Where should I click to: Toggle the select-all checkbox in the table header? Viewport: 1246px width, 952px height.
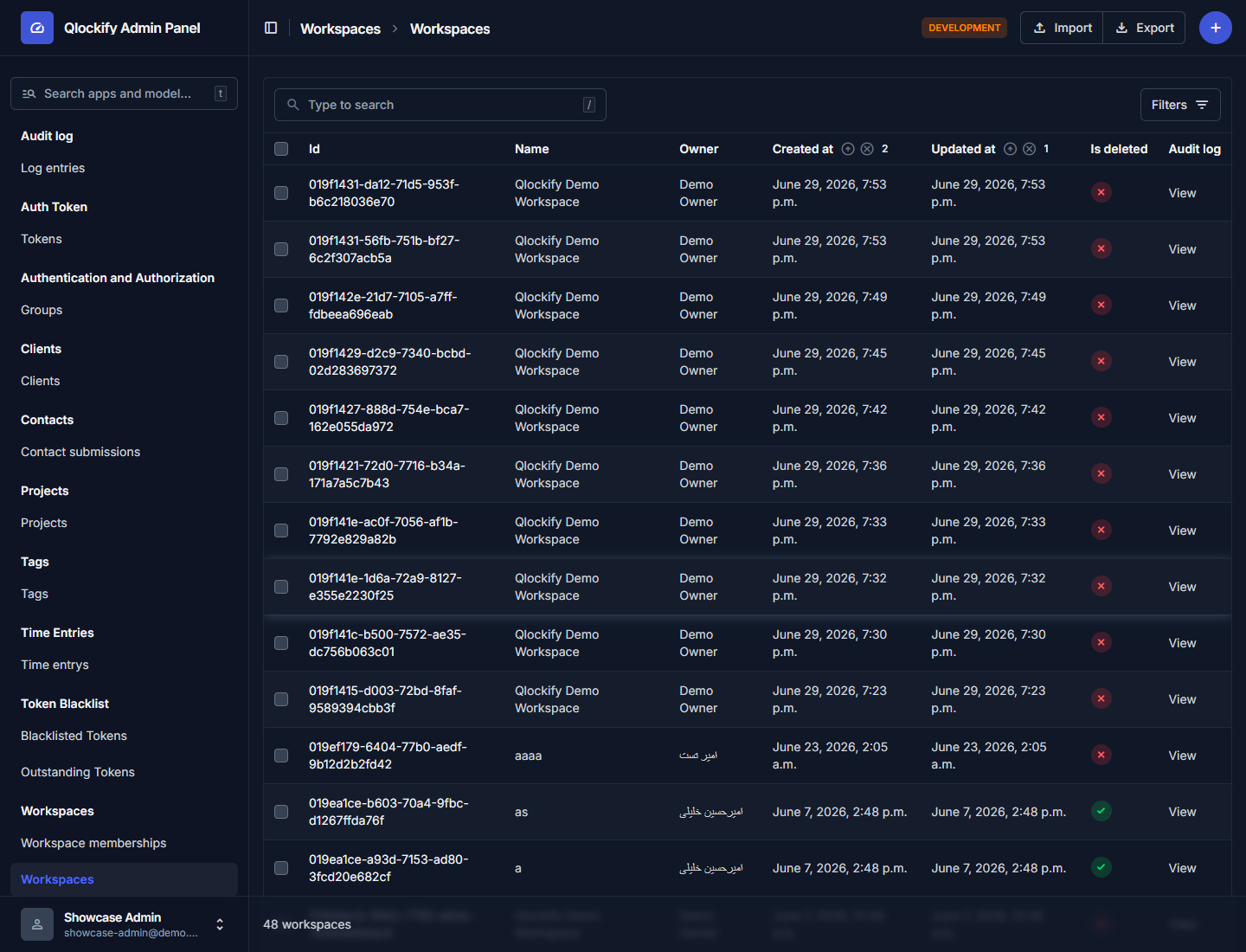click(x=281, y=149)
